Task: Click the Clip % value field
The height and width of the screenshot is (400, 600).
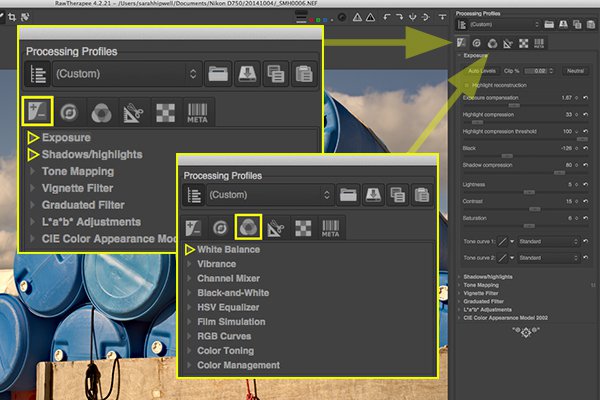Action: click(x=535, y=71)
